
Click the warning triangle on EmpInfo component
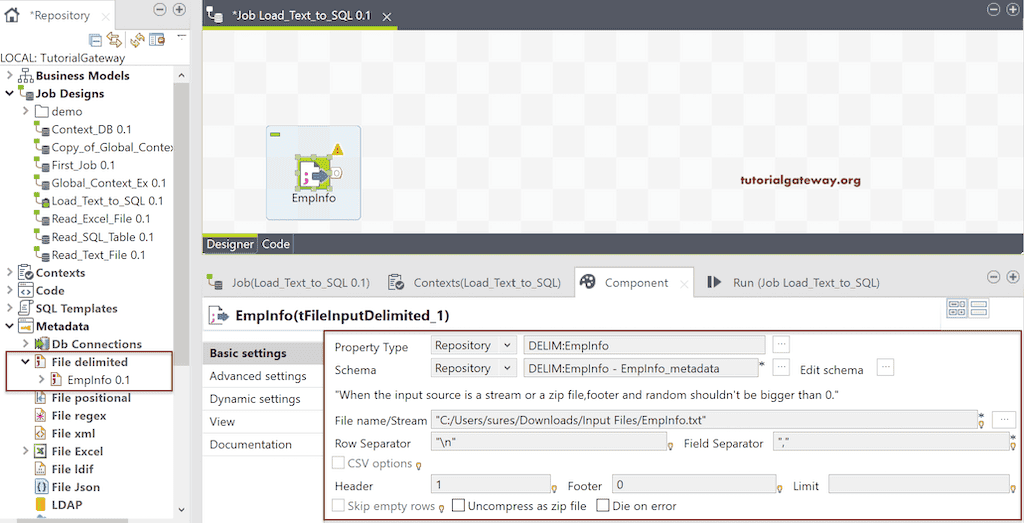337,150
